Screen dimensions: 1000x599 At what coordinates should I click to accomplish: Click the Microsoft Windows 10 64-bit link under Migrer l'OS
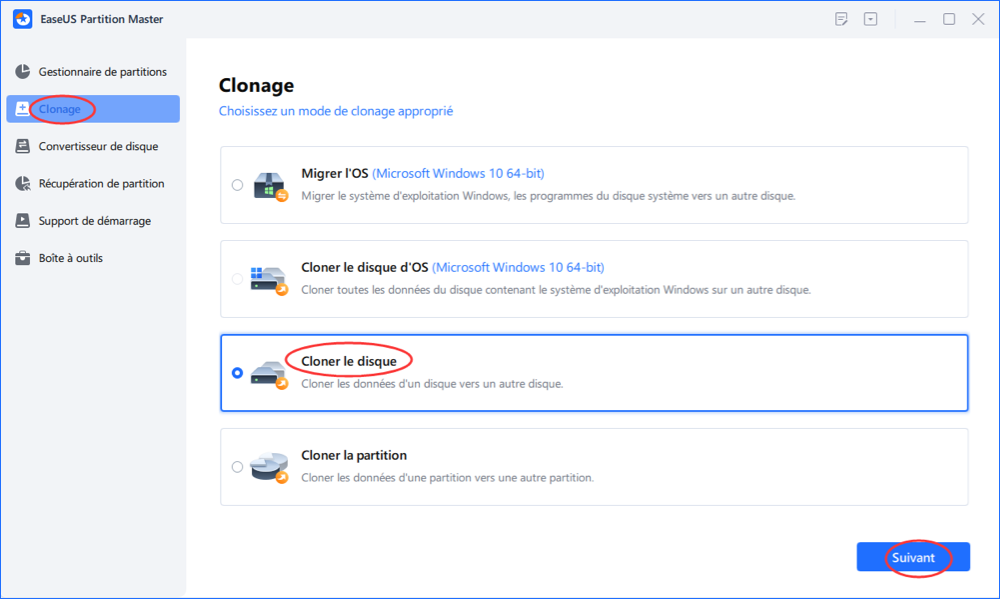click(458, 174)
